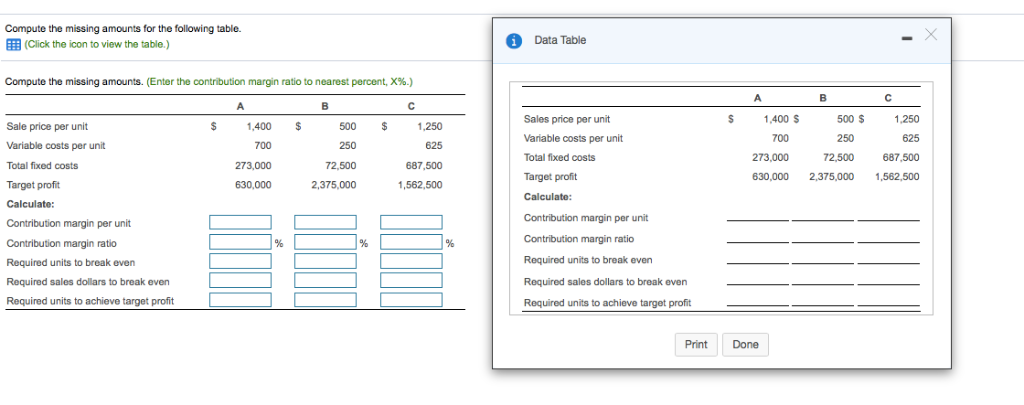Click the "Target profit" label in left table
The image size is (1024, 405).
pos(33,185)
